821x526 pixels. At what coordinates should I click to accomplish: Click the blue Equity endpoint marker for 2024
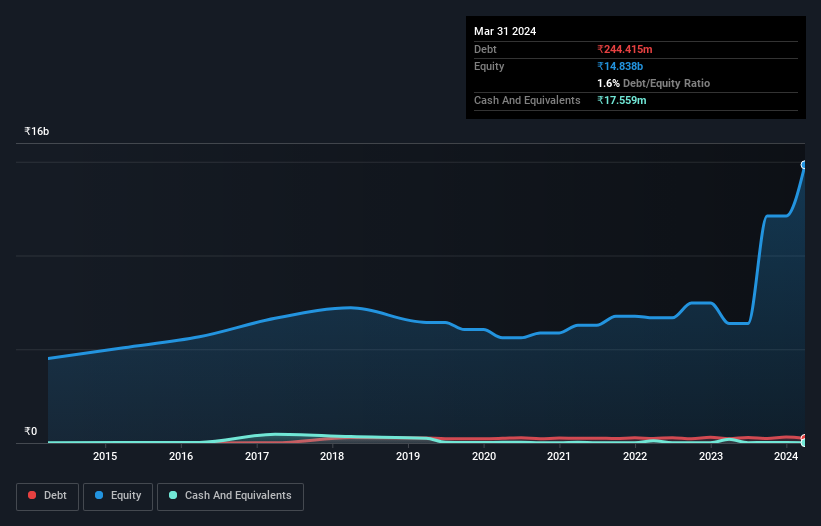[804, 165]
